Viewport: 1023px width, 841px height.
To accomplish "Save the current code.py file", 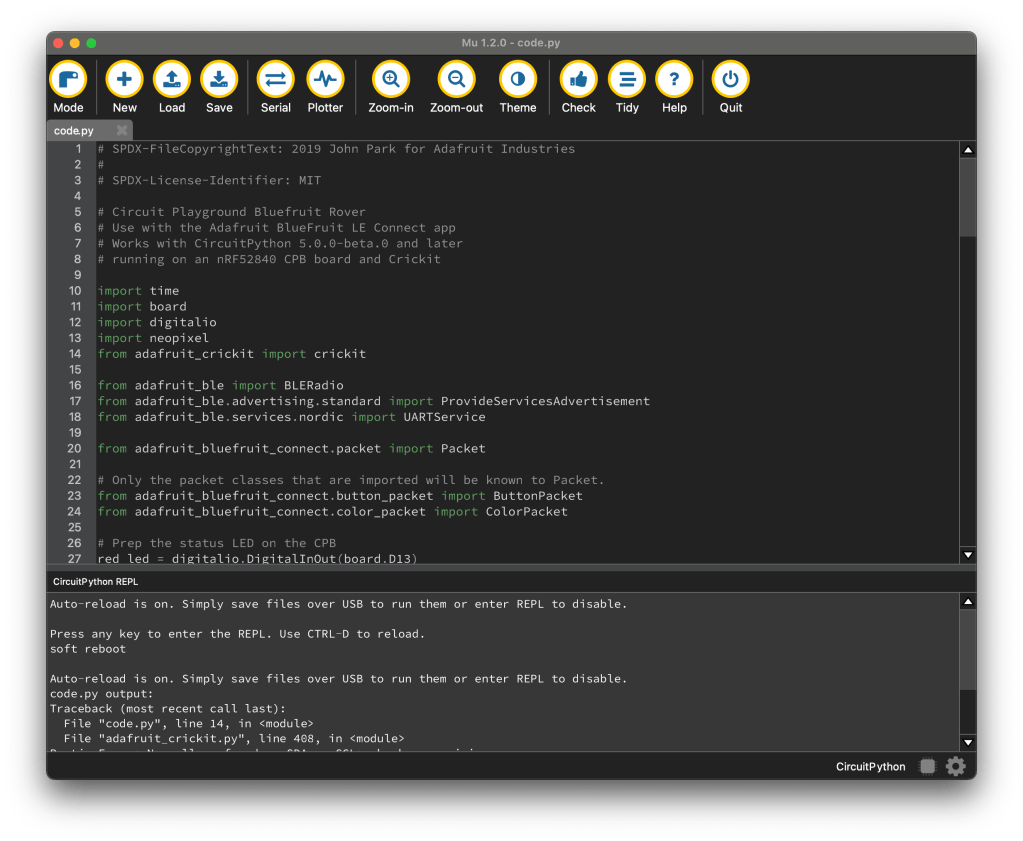I will point(219,80).
